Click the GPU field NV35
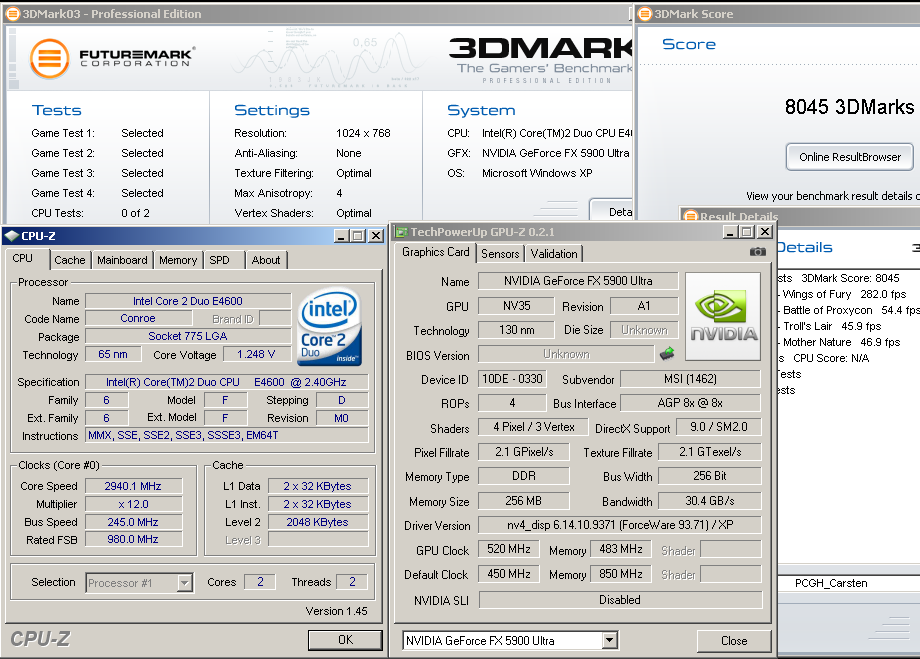The image size is (920, 659). (x=516, y=306)
